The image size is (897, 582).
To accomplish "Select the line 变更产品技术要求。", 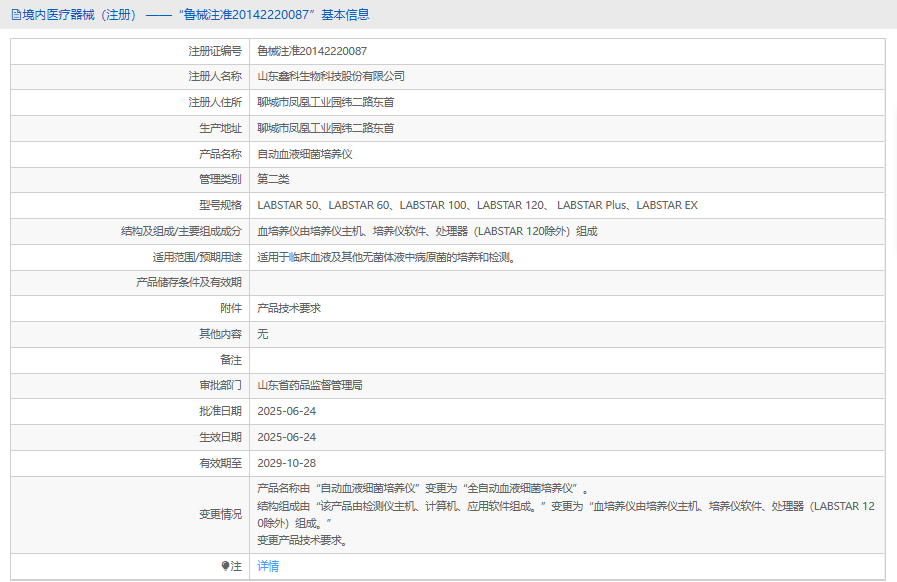I will click(303, 540).
